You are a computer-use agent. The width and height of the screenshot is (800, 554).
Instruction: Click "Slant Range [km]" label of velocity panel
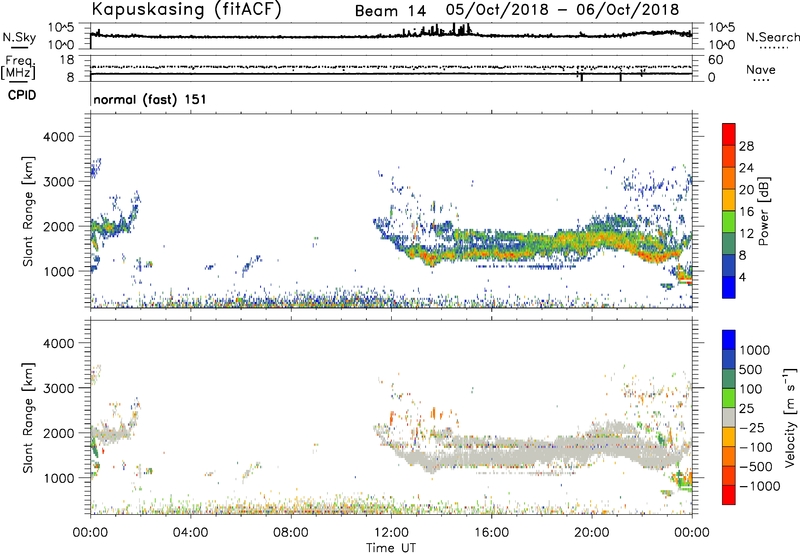click(x=28, y=417)
